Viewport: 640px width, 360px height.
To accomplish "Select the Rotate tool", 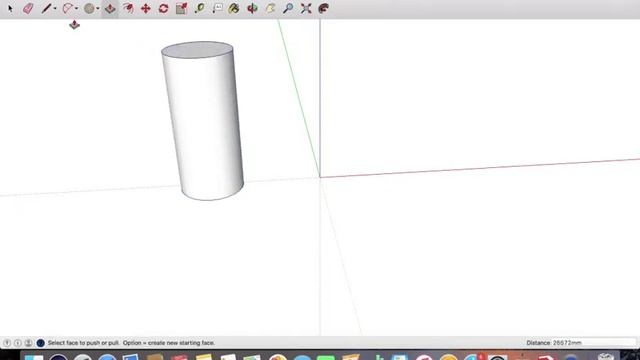I will coord(164,8).
